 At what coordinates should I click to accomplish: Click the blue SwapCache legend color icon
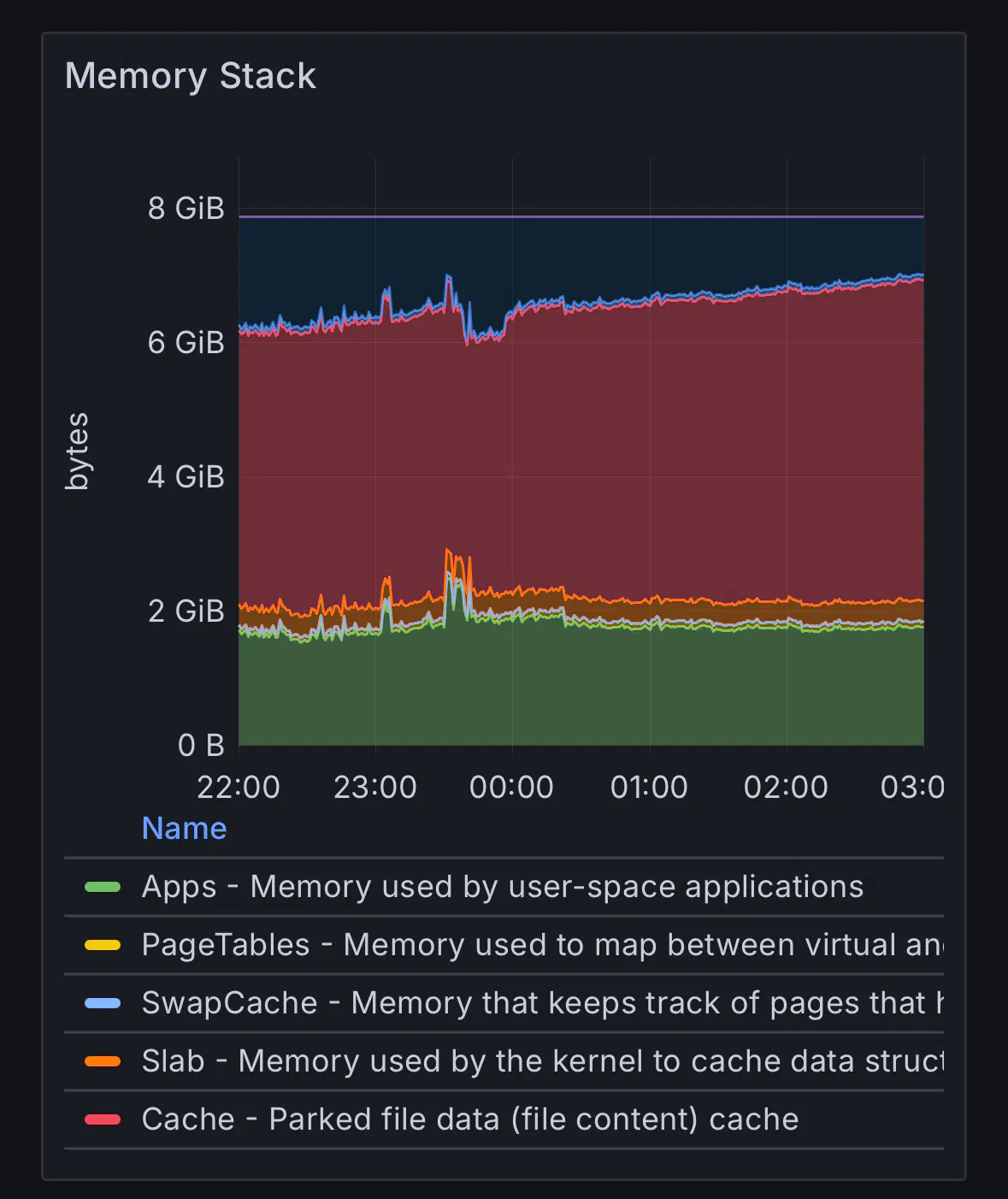[103, 1003]
